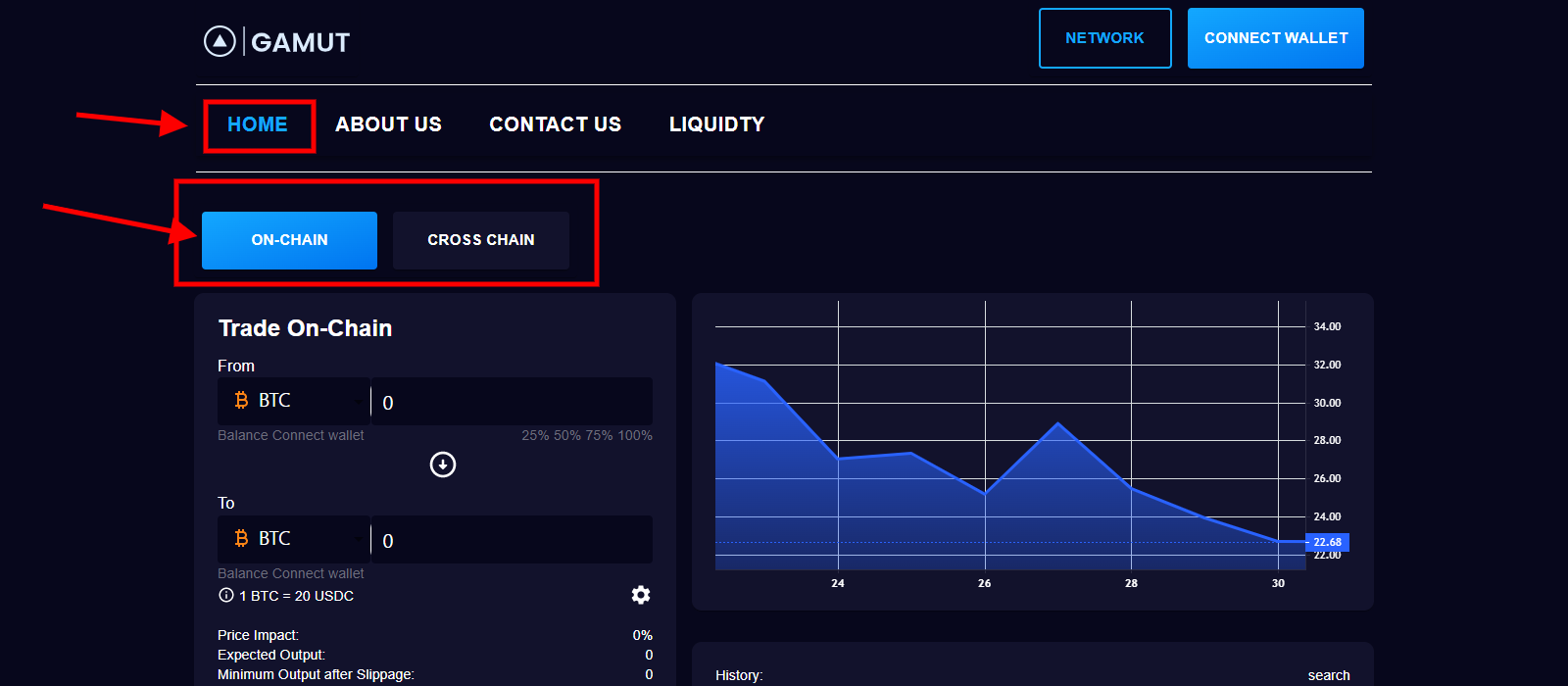Screen dimensions: 1568x686
Task: Switch to the CROSS CHAIN tab
Action: coord(481,240)
